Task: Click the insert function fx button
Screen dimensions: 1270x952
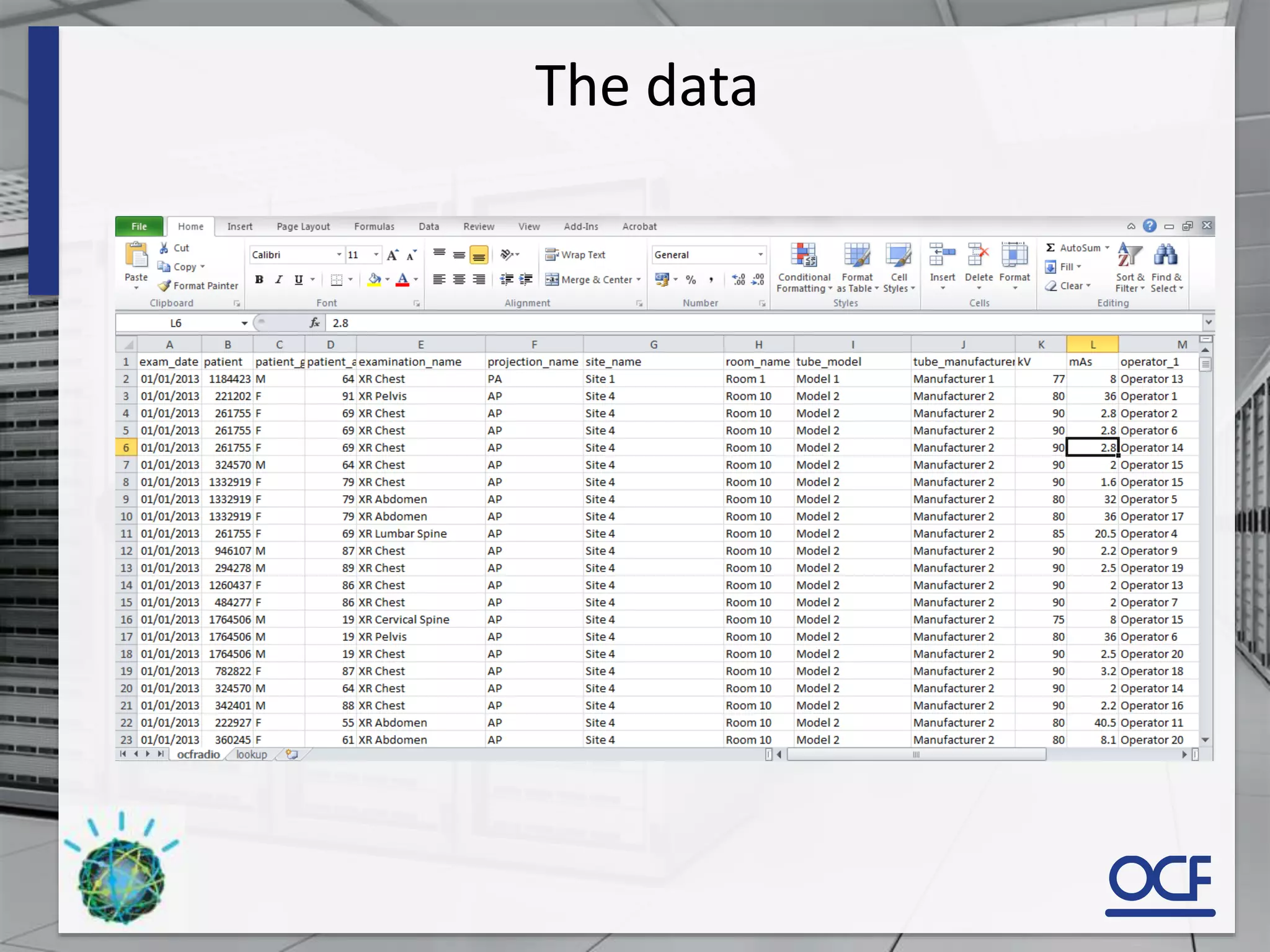Action: pos(314,323)
